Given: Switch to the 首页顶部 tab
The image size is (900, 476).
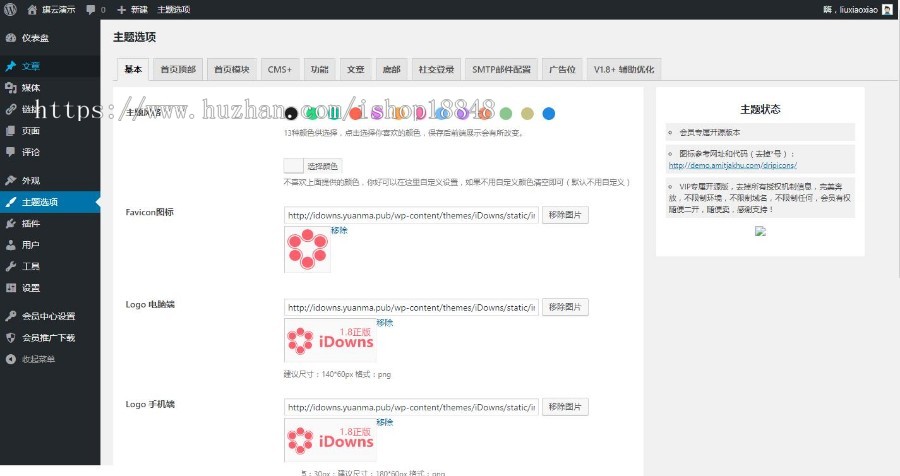Looking at the screenshot, I should click(x=178, y=69).
